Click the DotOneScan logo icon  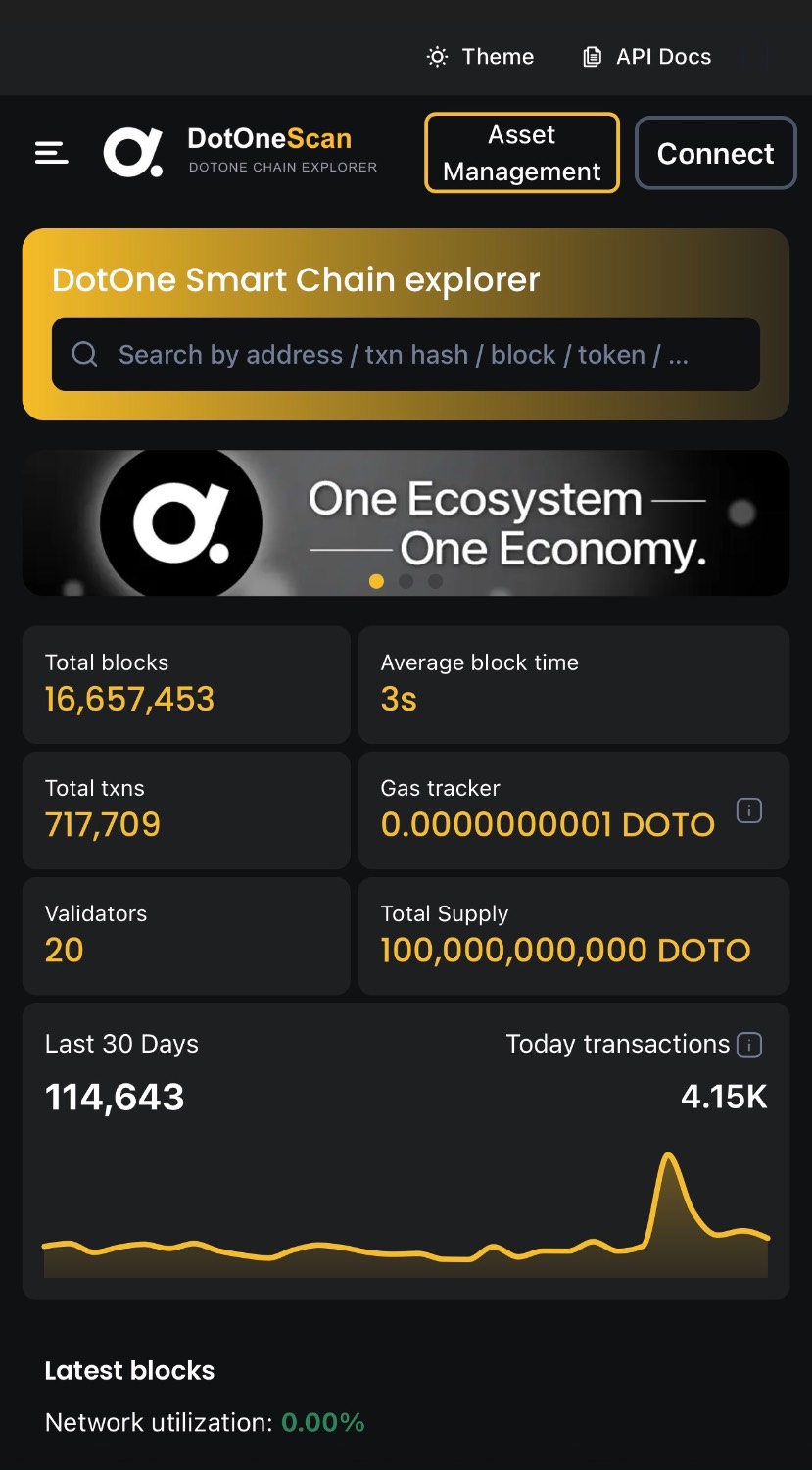[134, 153]
